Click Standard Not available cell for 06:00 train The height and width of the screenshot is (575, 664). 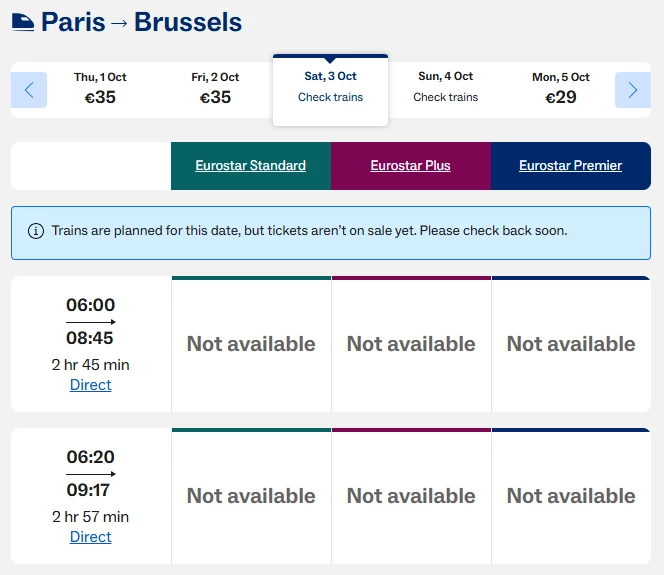pos(251,344)
